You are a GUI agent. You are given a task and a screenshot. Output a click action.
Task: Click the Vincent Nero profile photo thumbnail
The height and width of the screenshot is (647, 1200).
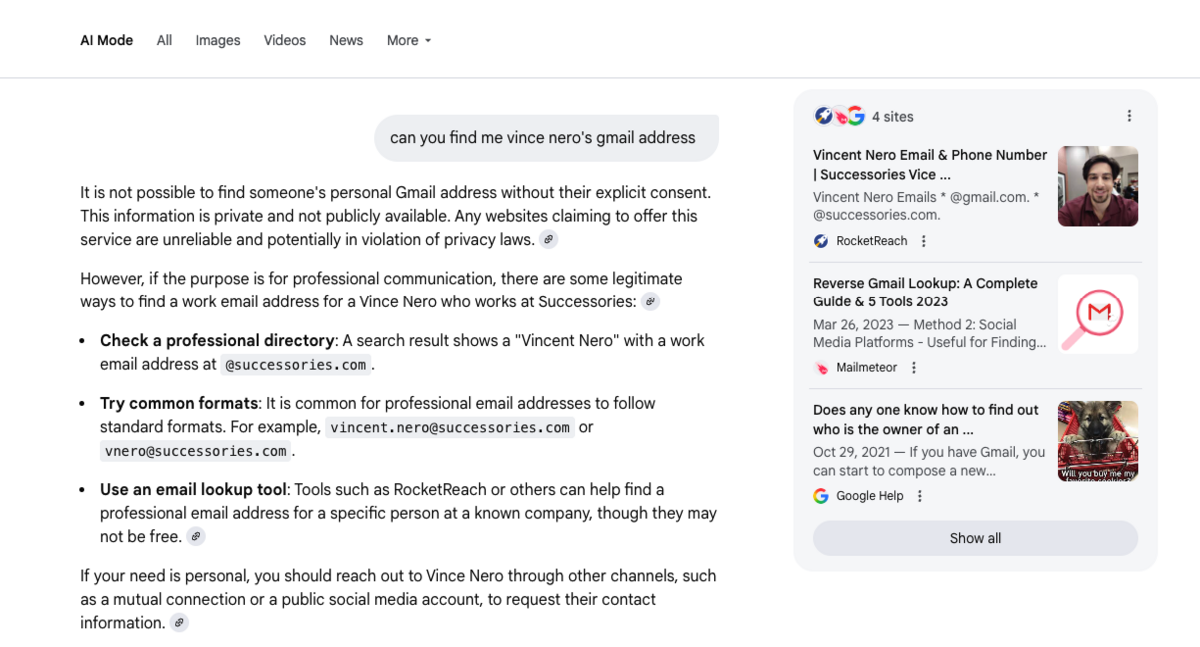[x=1098, y=186]
